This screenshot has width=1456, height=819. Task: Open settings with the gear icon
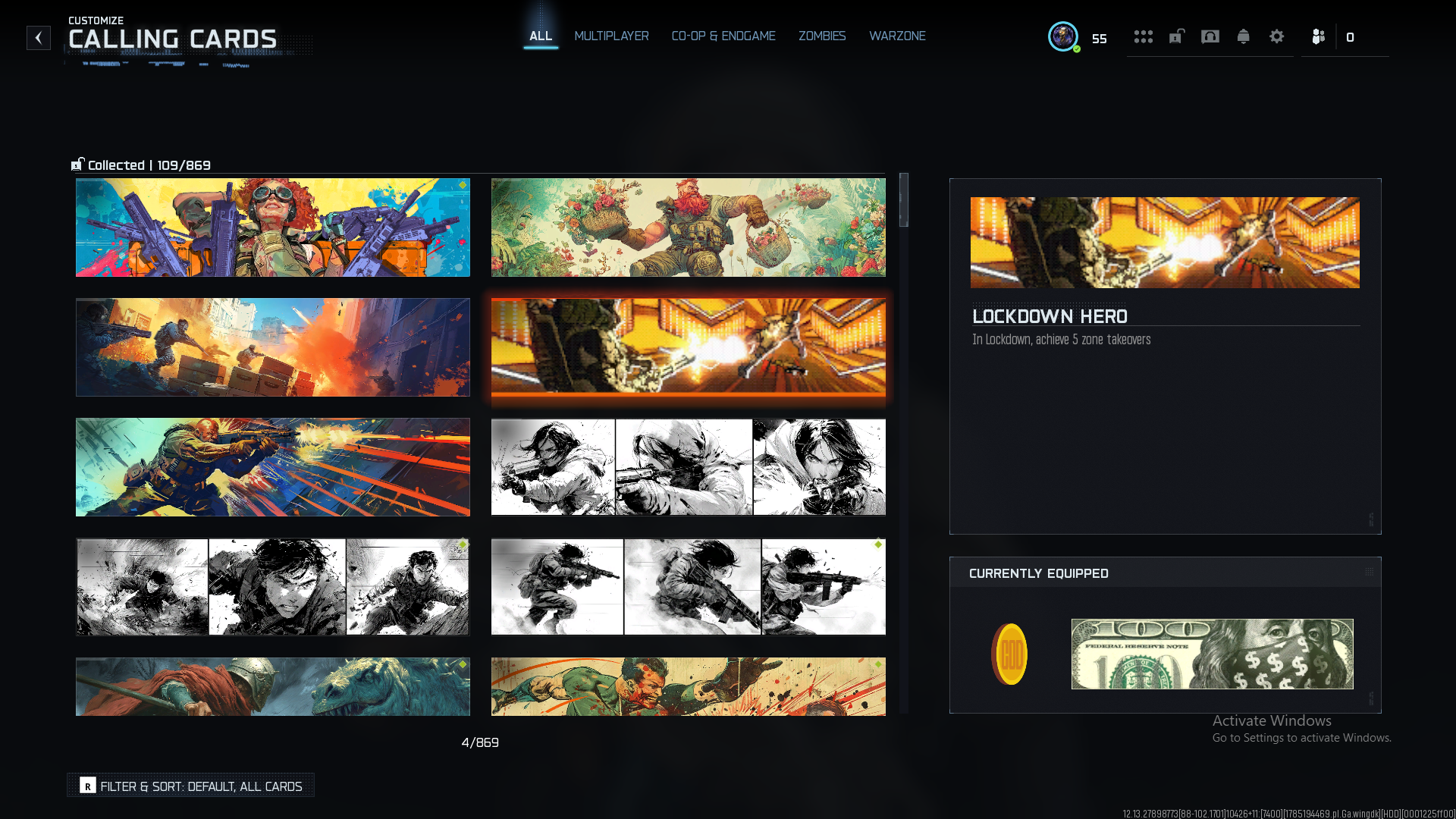point(1277,36)
